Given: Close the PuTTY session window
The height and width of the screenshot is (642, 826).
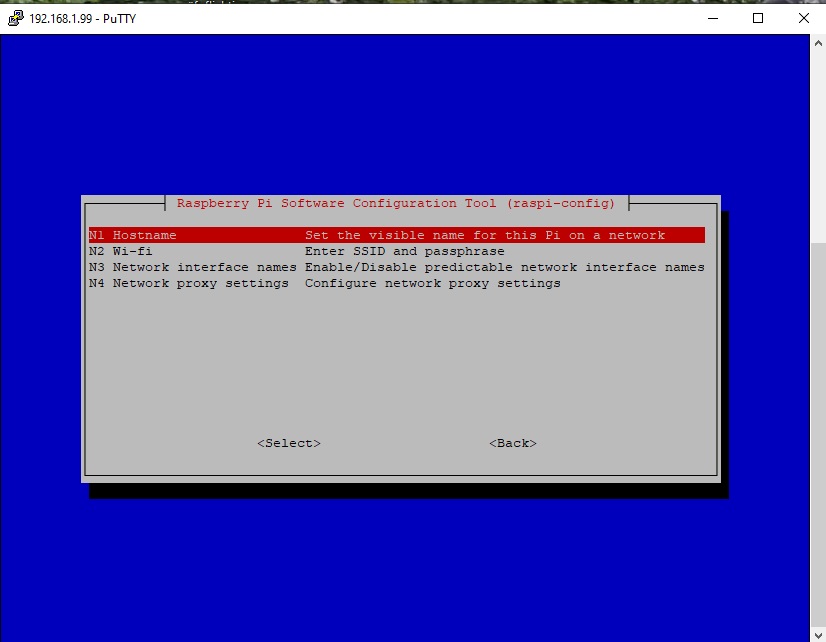Looking at the screenshot, I should click(x=803, y=18).
